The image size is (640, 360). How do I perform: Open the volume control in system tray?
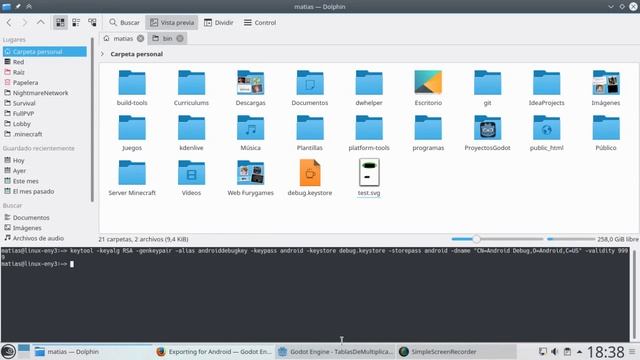point(555,351)
